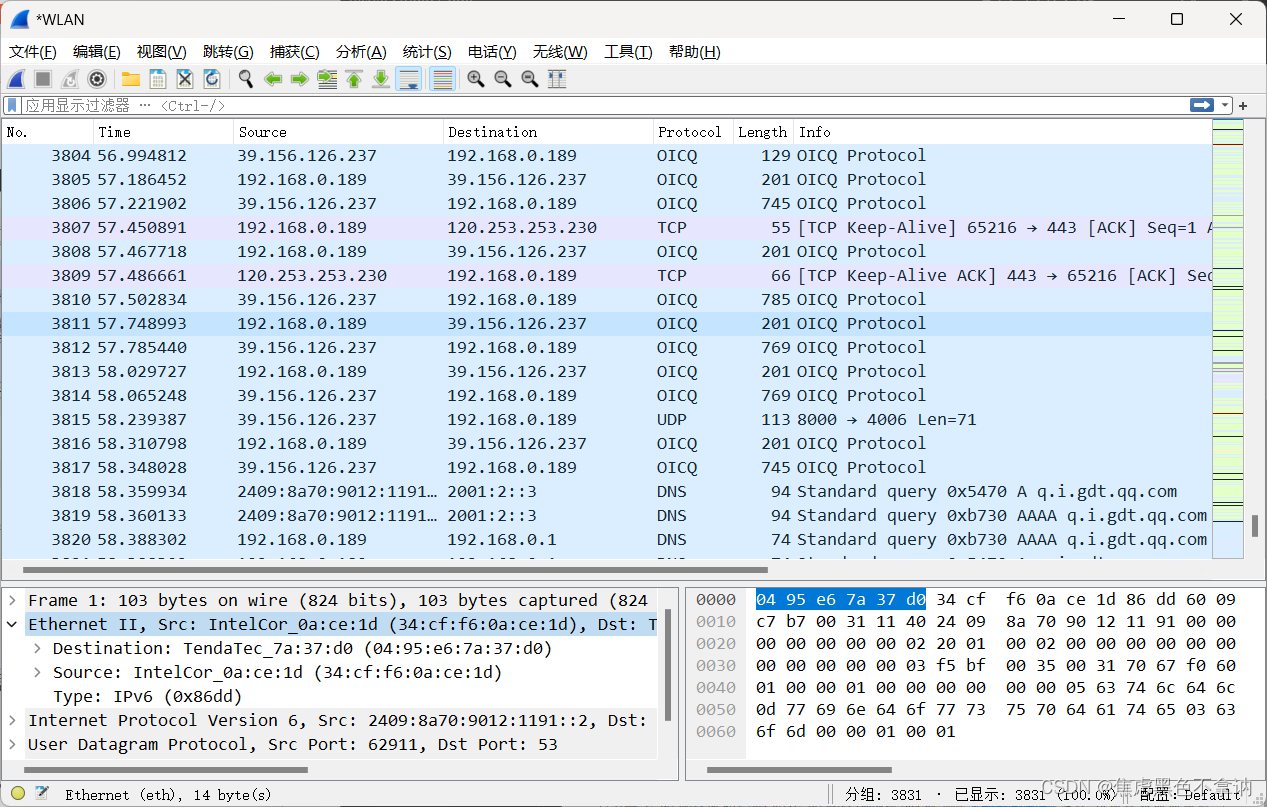Zoom out main window text
Image resolution: width=1267 pixels, height=807 pixels.
[503, 79]
